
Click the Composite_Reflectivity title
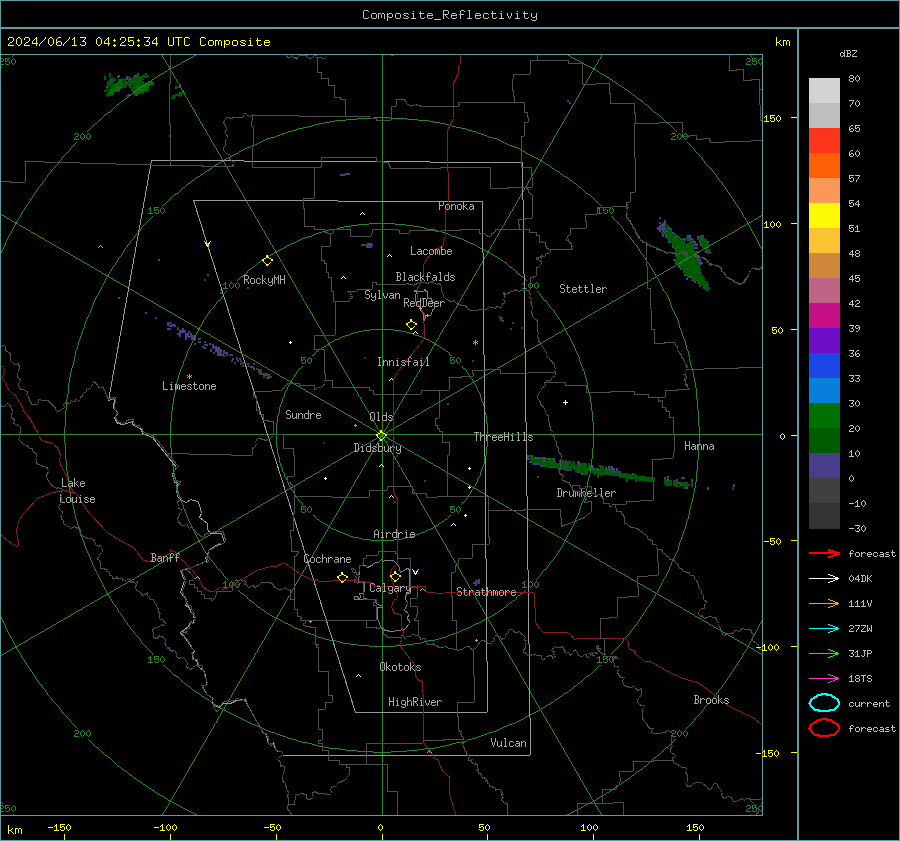click(x=449, y=15)
